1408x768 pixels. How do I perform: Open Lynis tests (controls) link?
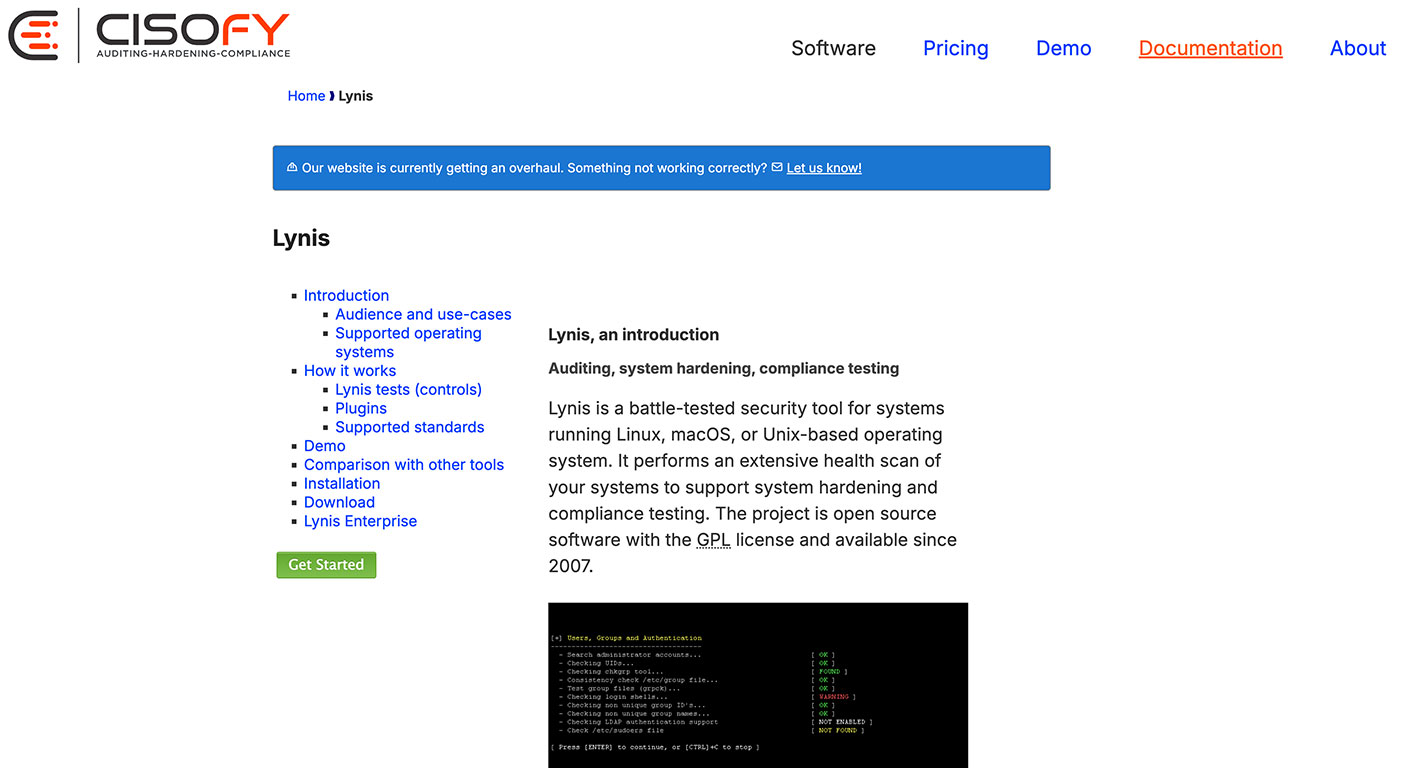click(408, 389)
